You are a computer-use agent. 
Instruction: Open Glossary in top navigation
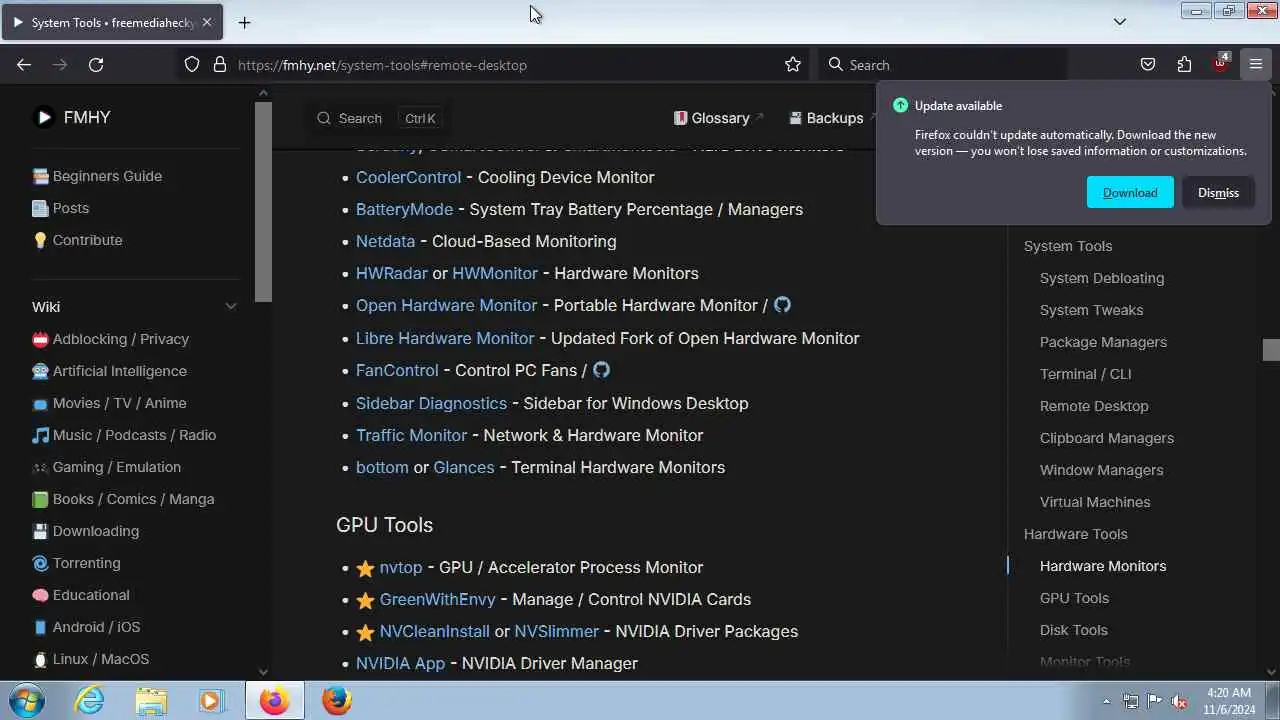[x=719, y=118]
